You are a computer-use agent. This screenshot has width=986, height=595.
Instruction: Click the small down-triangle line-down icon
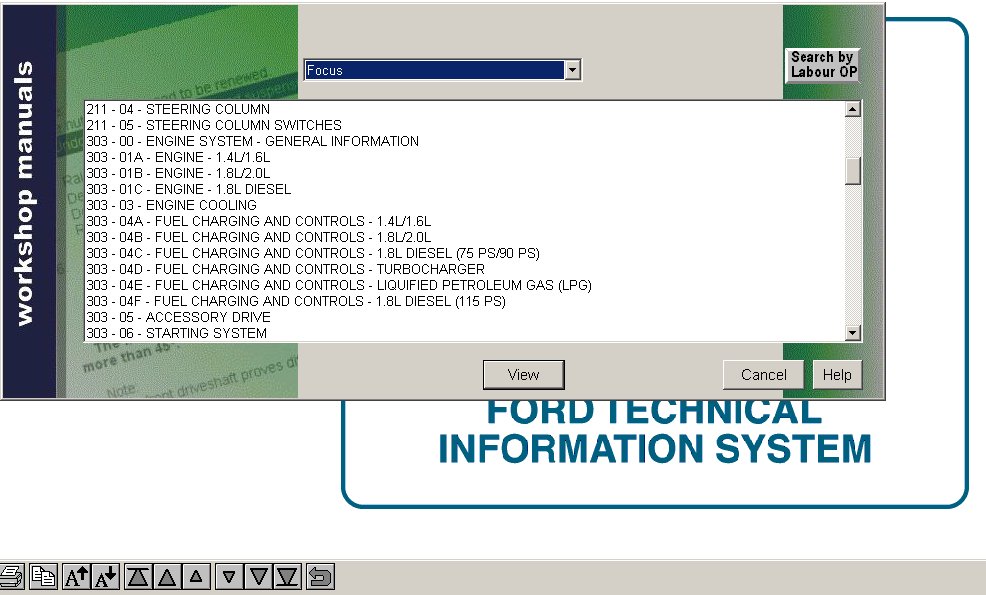point(229,576)
